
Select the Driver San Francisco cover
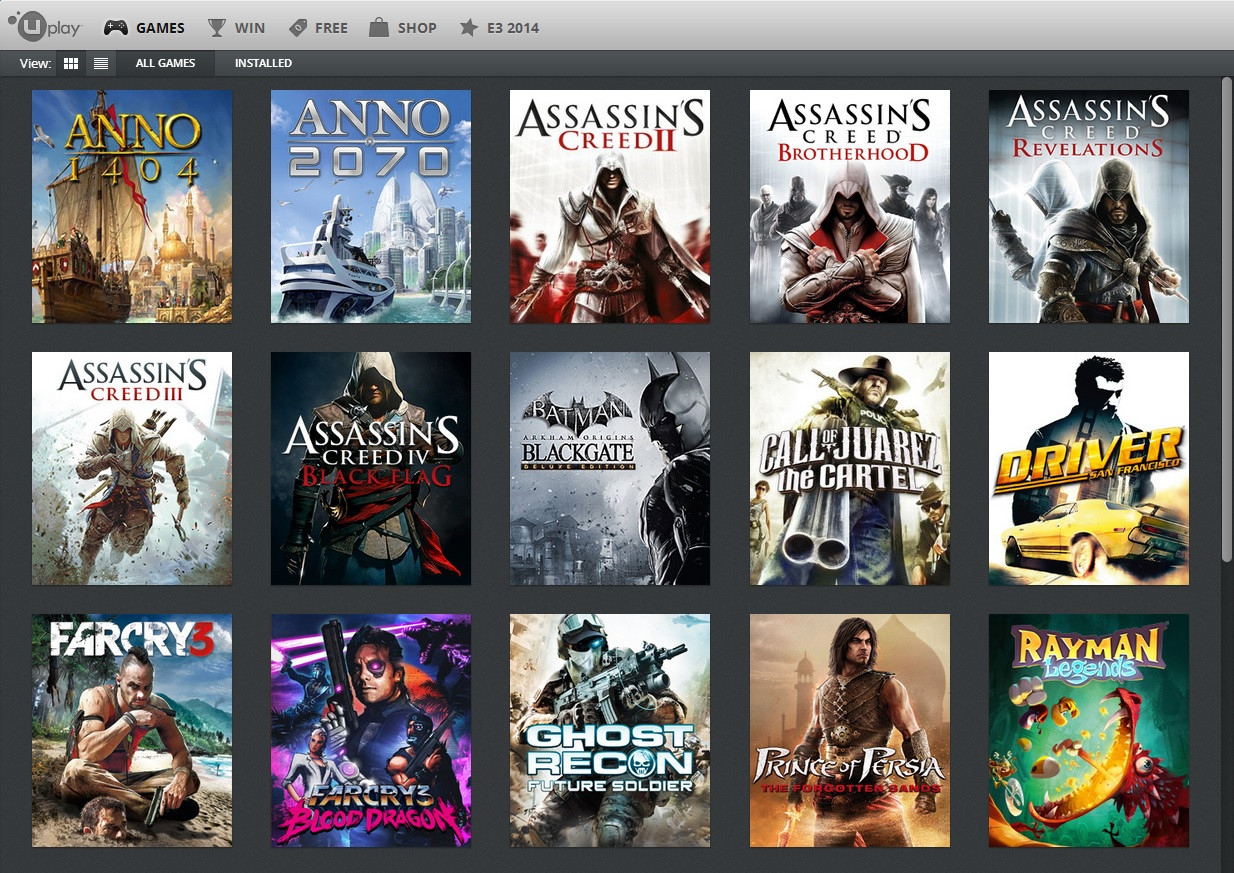coord(1089,468)
